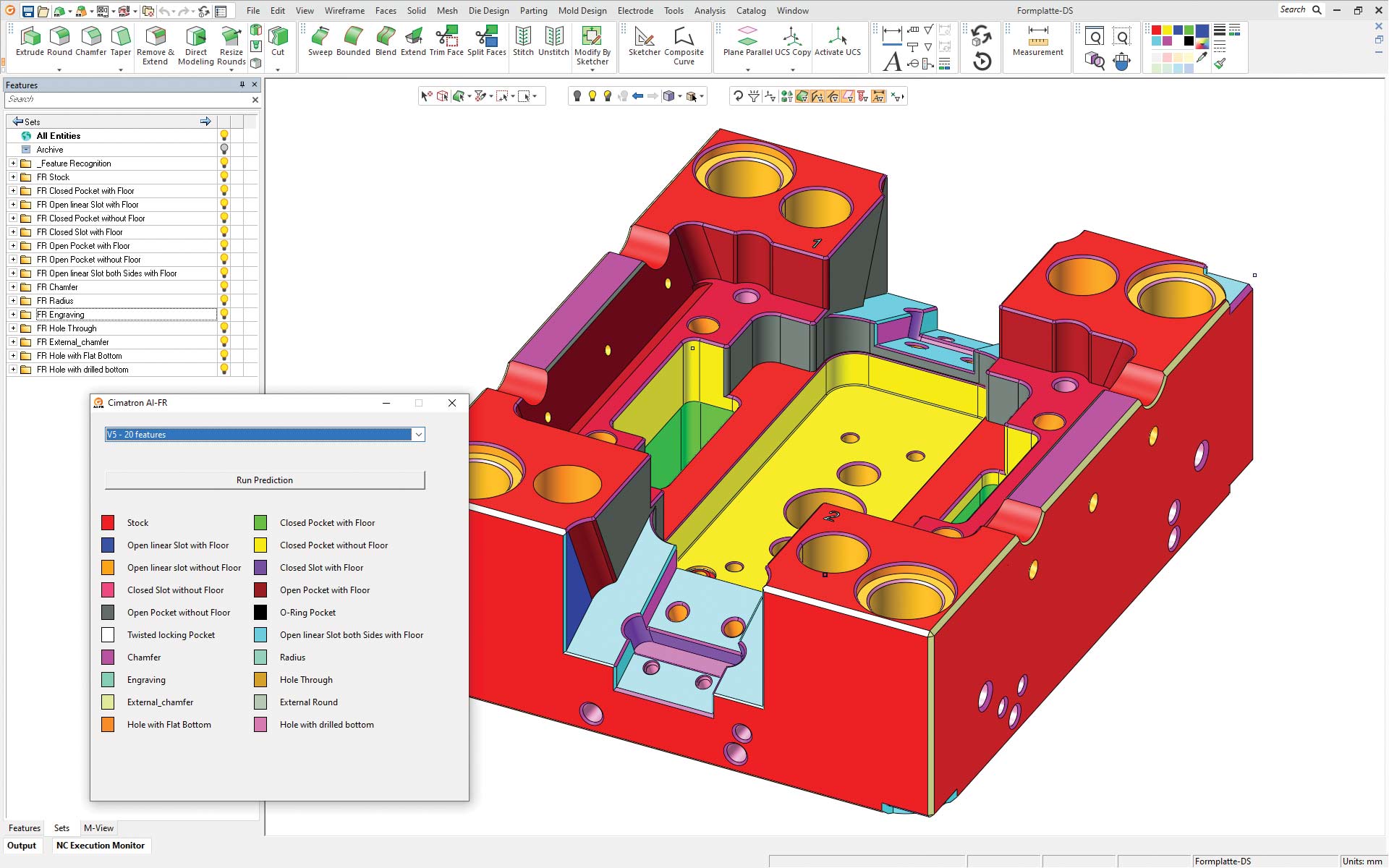Click the text annotation A tool
The height and width of the screenshot is (868, 1389).
coord(892,62)
